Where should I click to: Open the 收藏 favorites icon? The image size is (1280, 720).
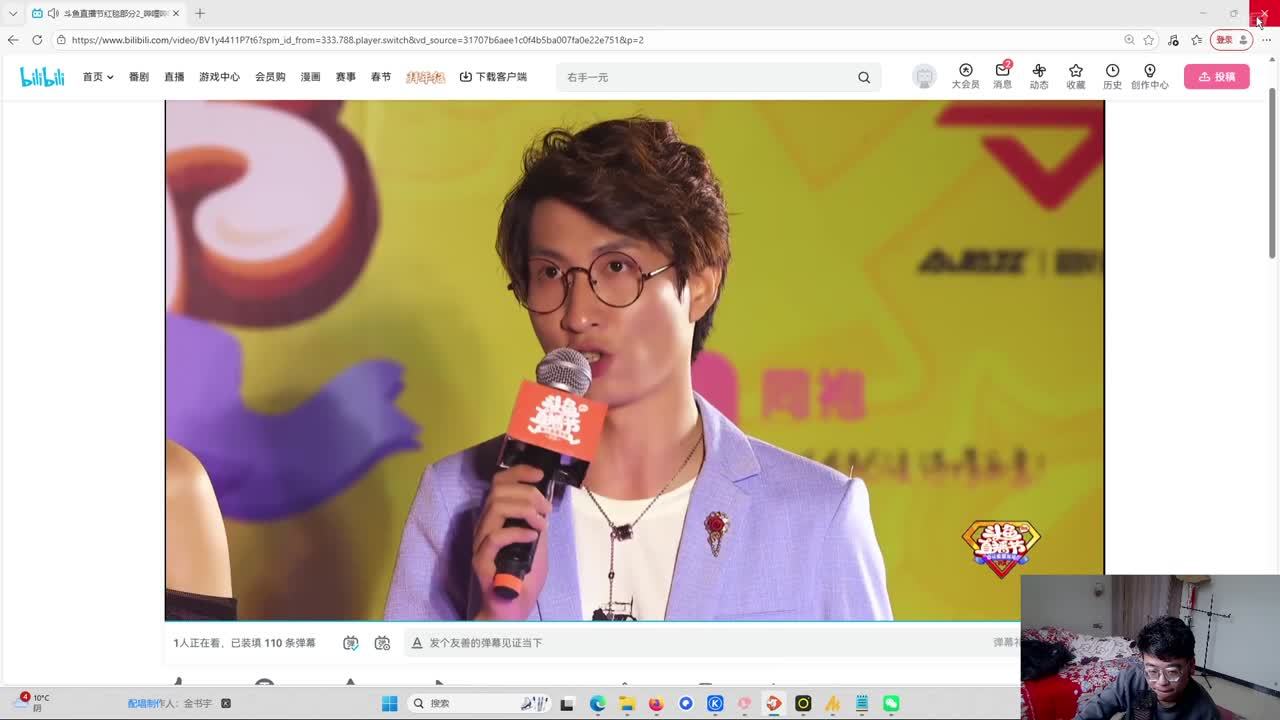(x=1076, y=76)
